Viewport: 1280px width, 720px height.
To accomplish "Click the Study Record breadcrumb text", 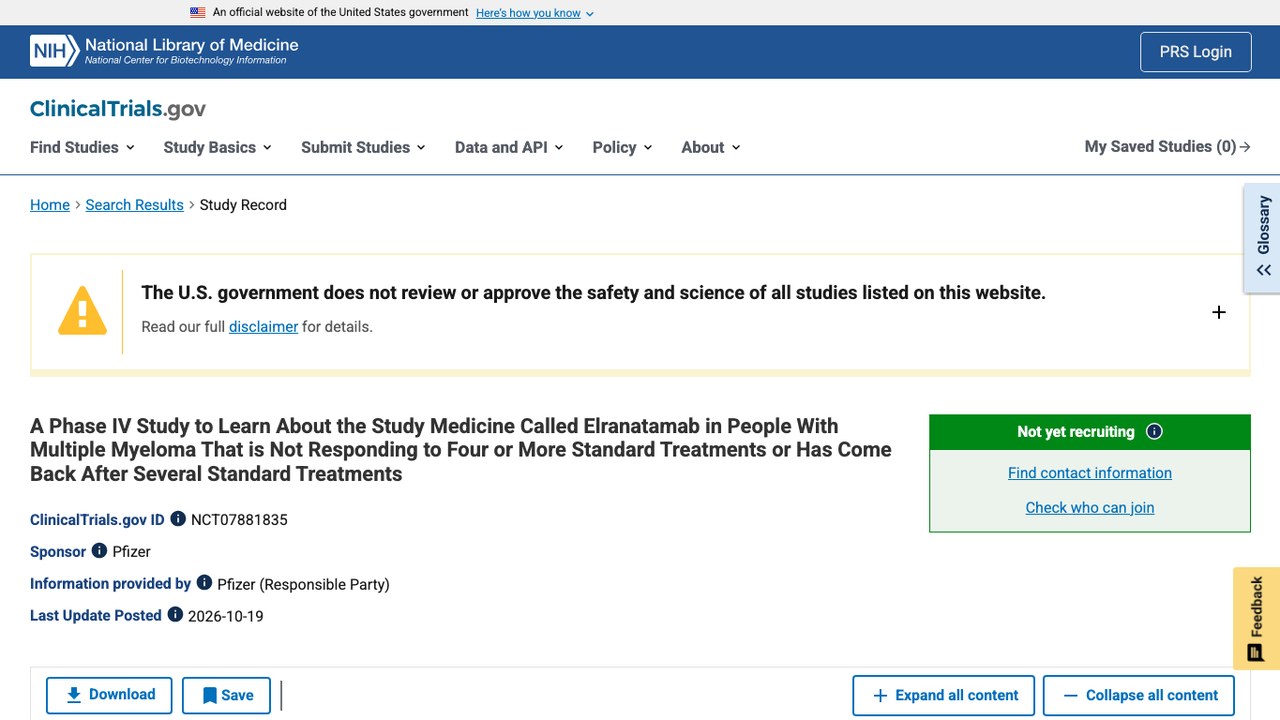I will [x=243, y=205].
